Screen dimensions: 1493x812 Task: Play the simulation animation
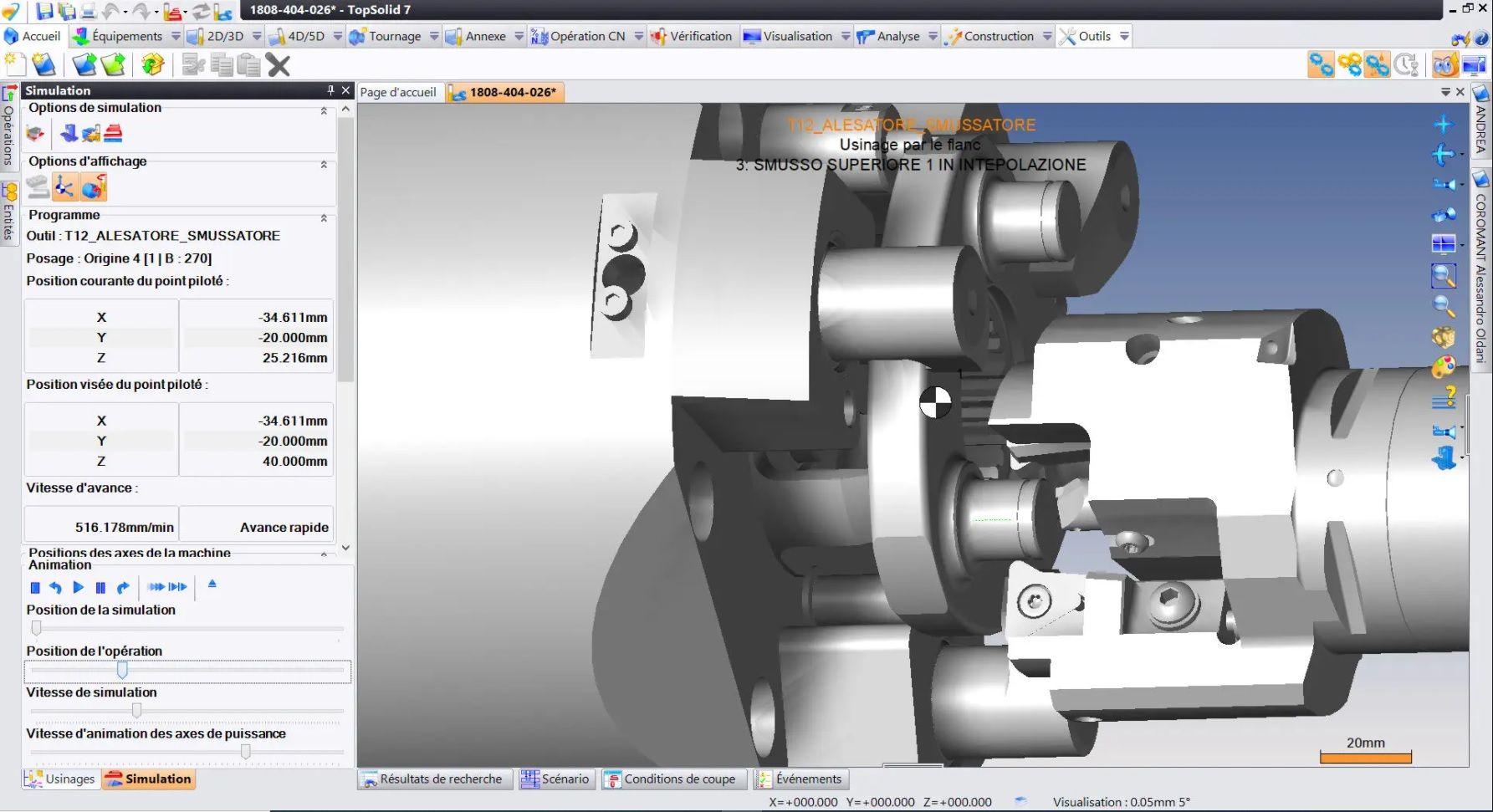coord(79,587)
